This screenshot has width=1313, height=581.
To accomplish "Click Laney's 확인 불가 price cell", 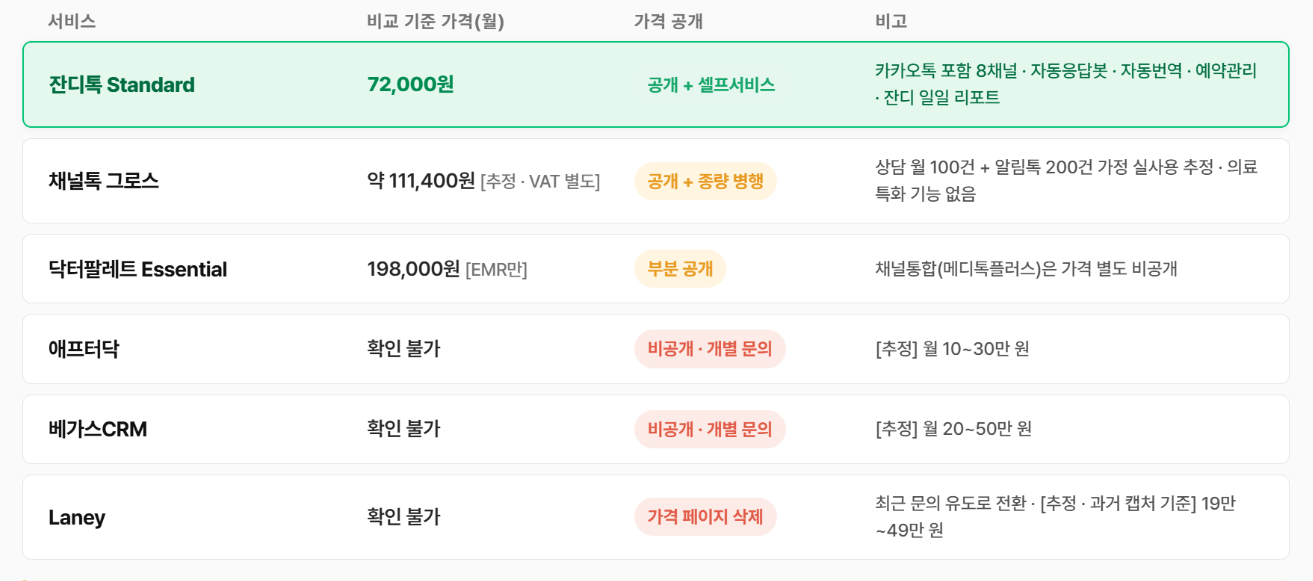I will pos(403,517).
